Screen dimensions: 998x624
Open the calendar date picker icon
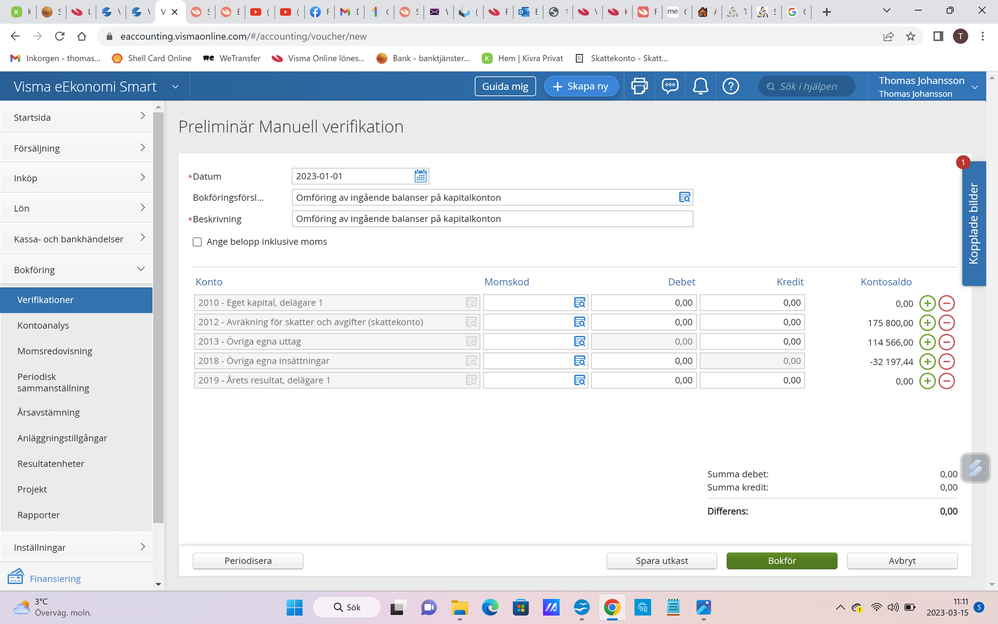click(421, 176)
